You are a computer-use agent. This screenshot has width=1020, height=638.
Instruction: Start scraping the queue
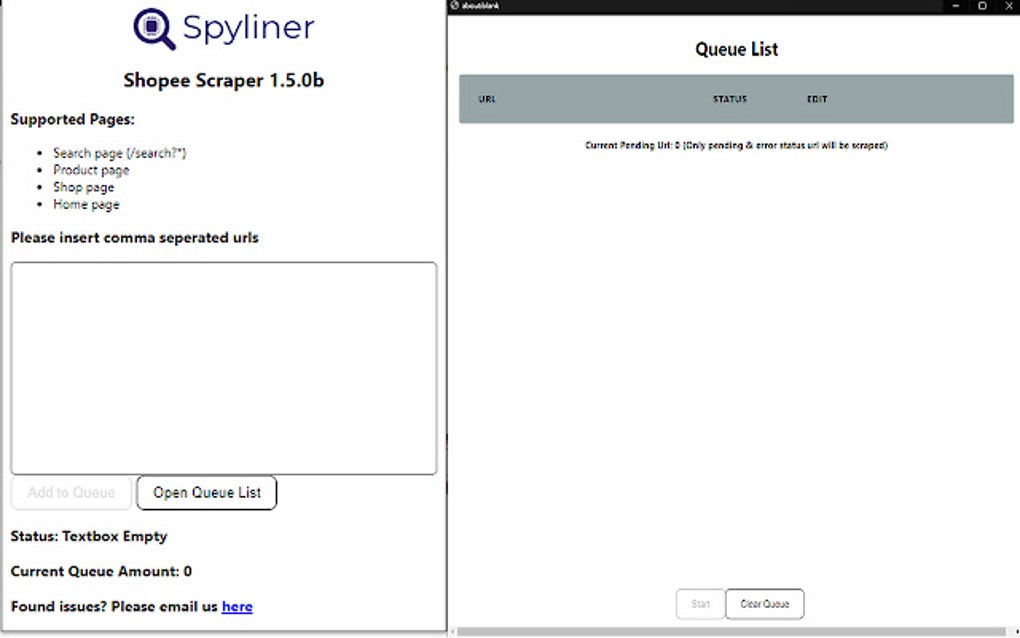(700, 603)
